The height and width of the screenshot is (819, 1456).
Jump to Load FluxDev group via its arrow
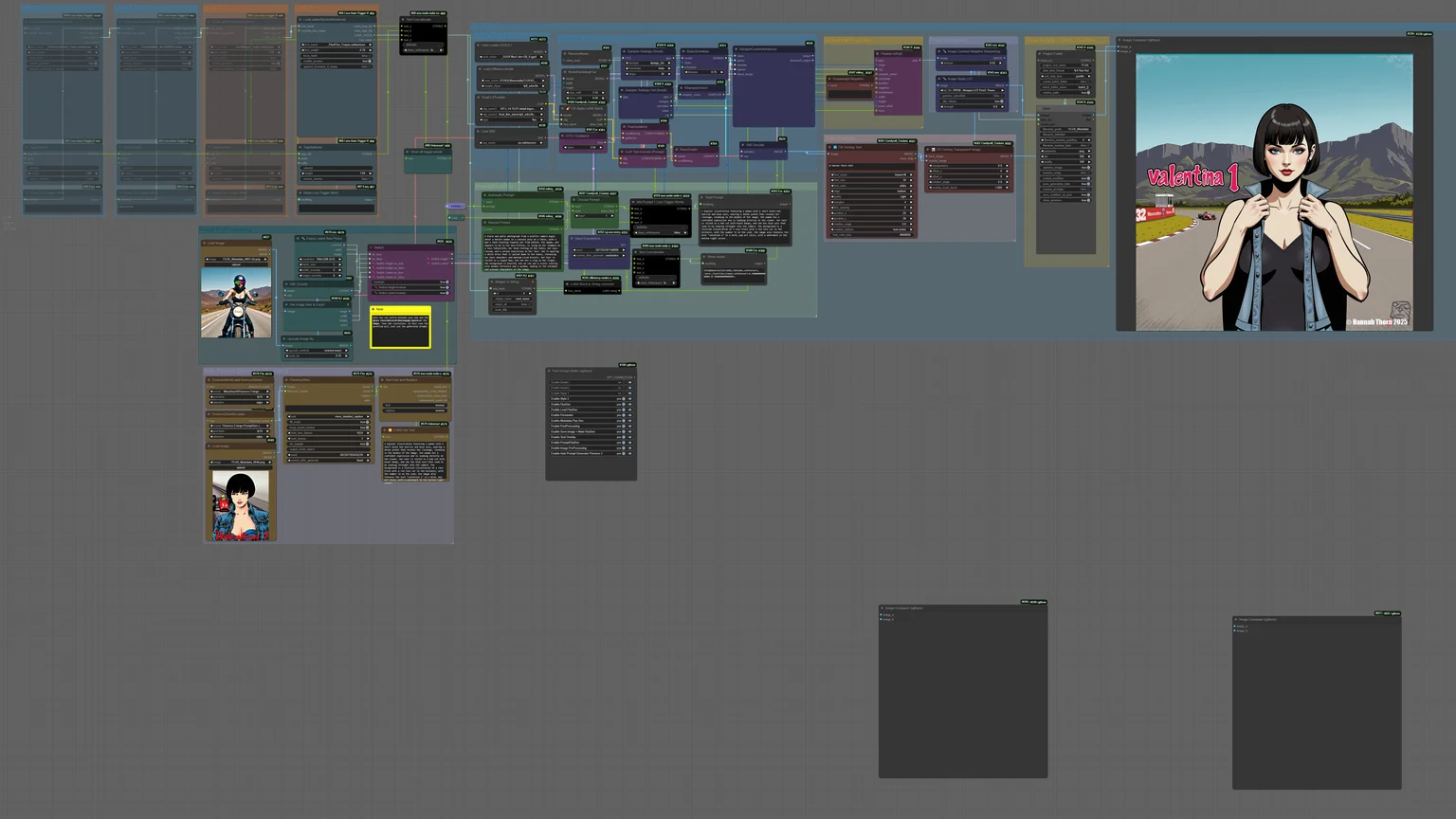tap(629, 409)
